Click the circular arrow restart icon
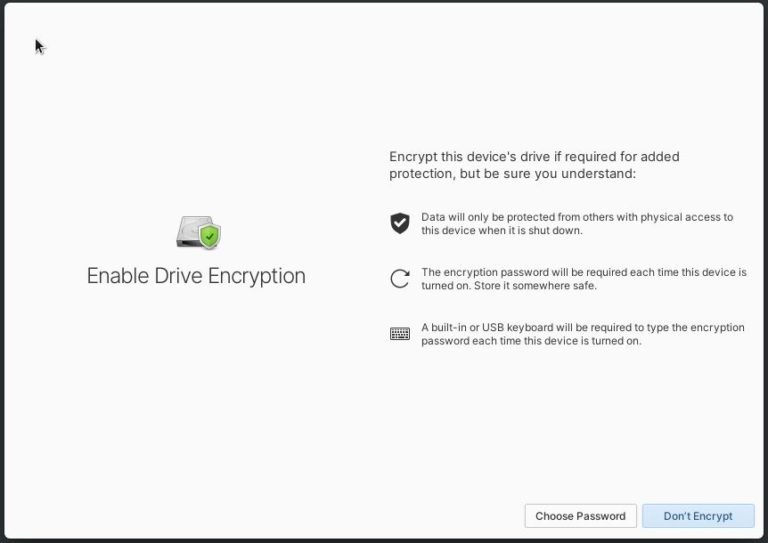 point(400,279)
